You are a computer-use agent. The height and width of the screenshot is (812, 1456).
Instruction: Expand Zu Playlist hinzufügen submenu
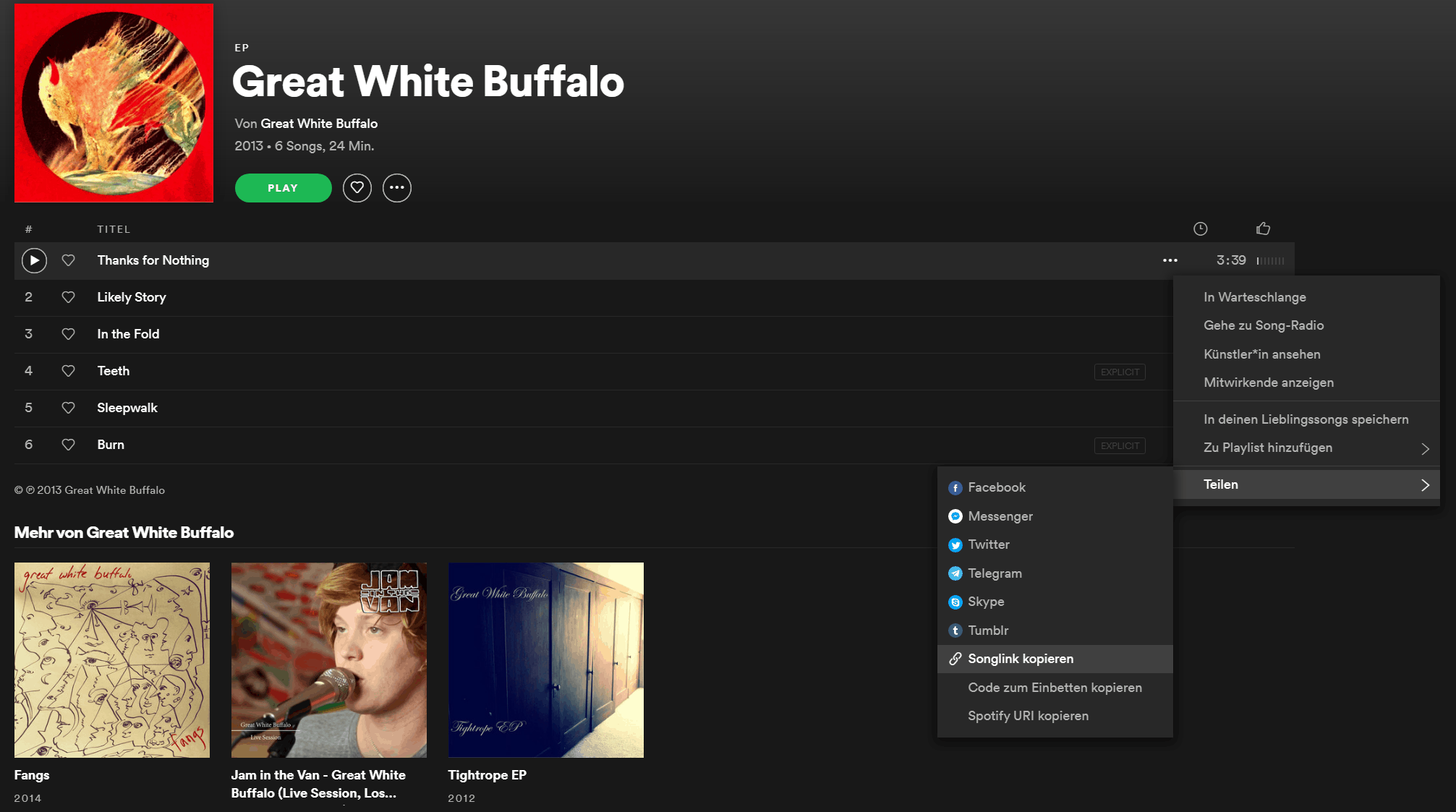(1306, 448)
